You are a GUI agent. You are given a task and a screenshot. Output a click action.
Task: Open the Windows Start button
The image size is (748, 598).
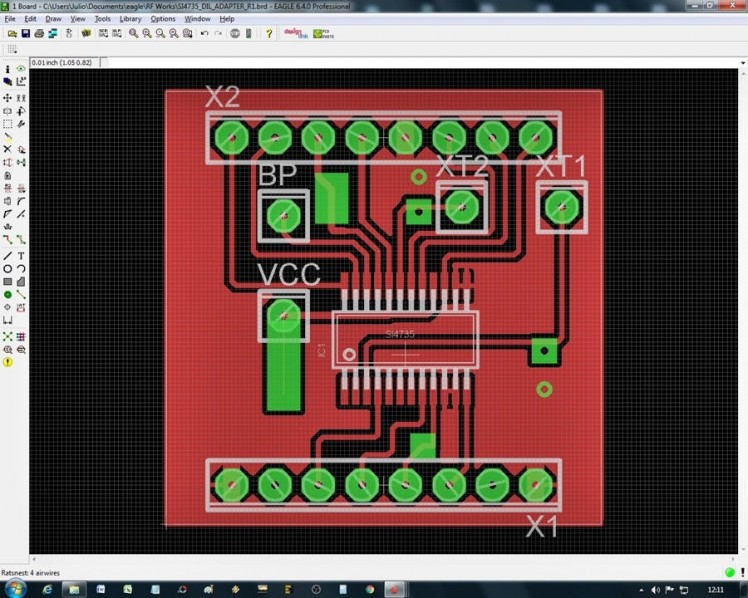click(x=15, y=589)
